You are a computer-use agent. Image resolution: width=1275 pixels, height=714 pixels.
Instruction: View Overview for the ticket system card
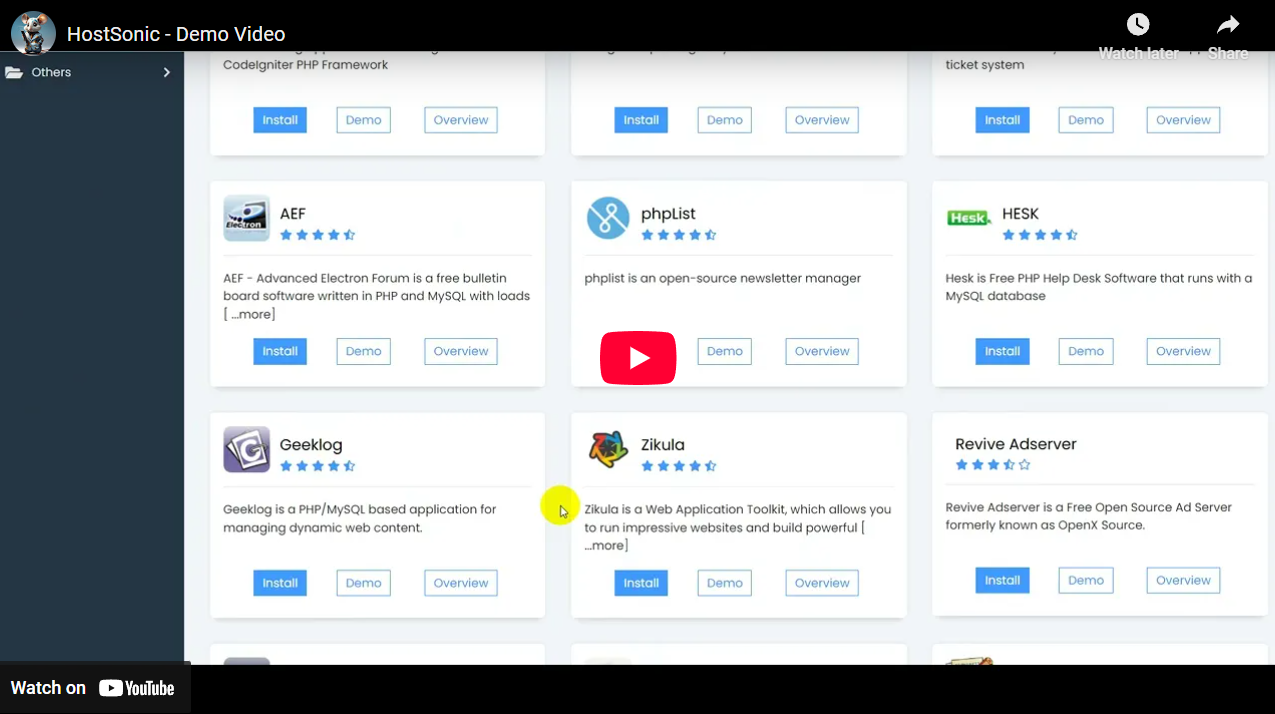pos(1184,120)
